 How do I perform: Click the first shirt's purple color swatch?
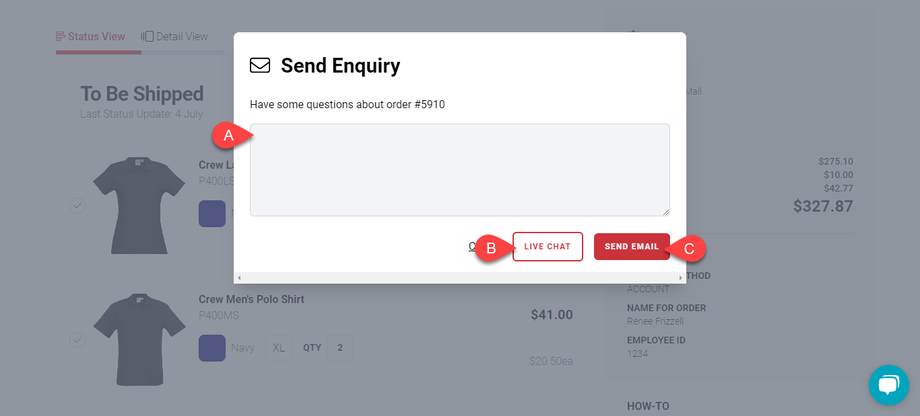[x=212, y=214]
